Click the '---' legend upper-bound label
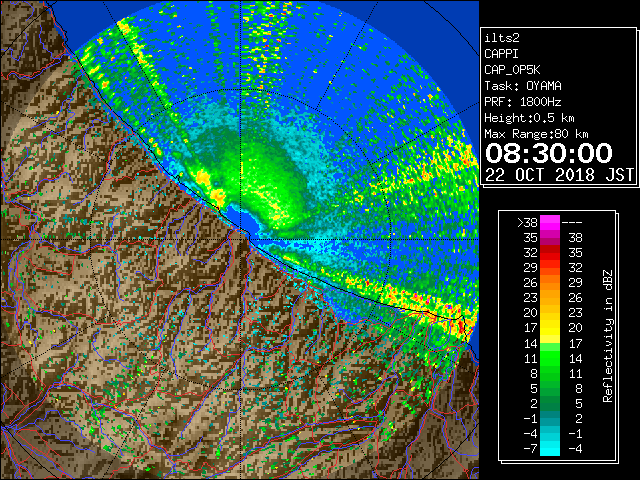The height and width of the screenshot is (480, 640). pos(572,222)
